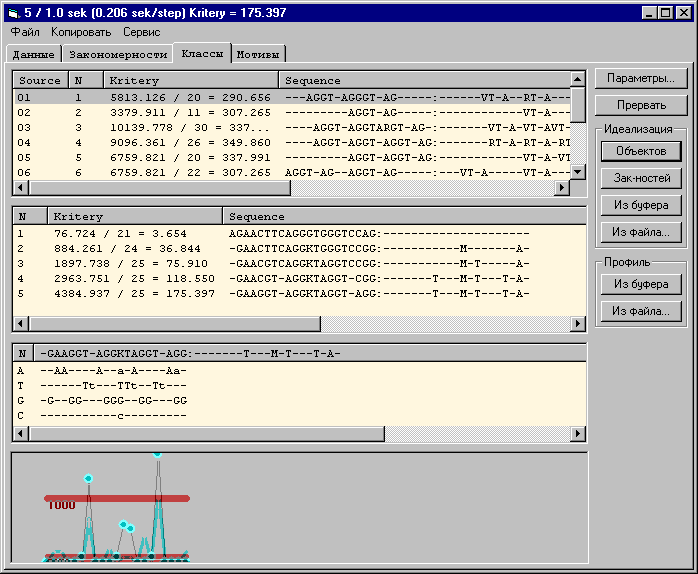
Task: Click the Параметры... button
Action: point(640,78)
